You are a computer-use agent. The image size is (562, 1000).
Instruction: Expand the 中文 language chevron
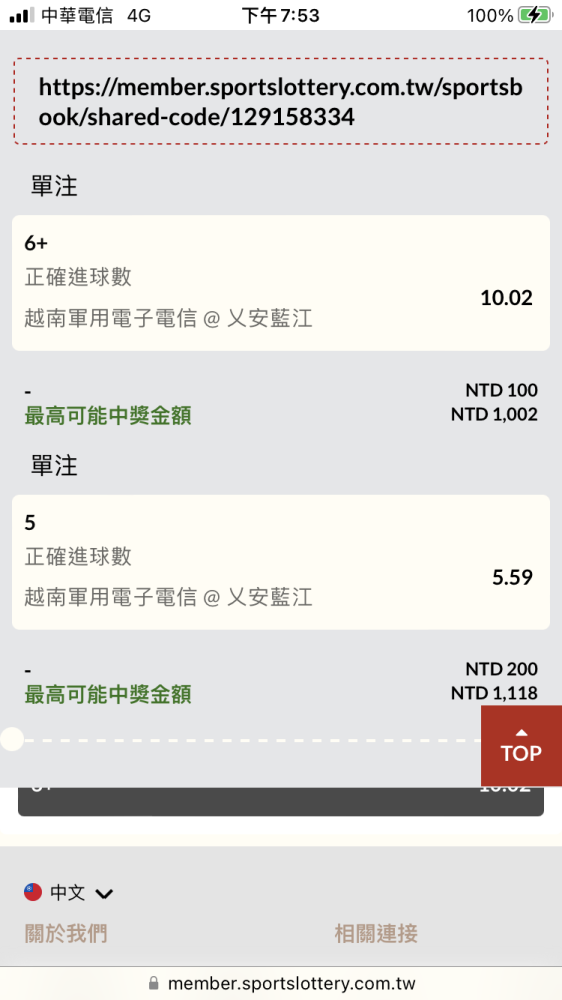pos(104,893)
